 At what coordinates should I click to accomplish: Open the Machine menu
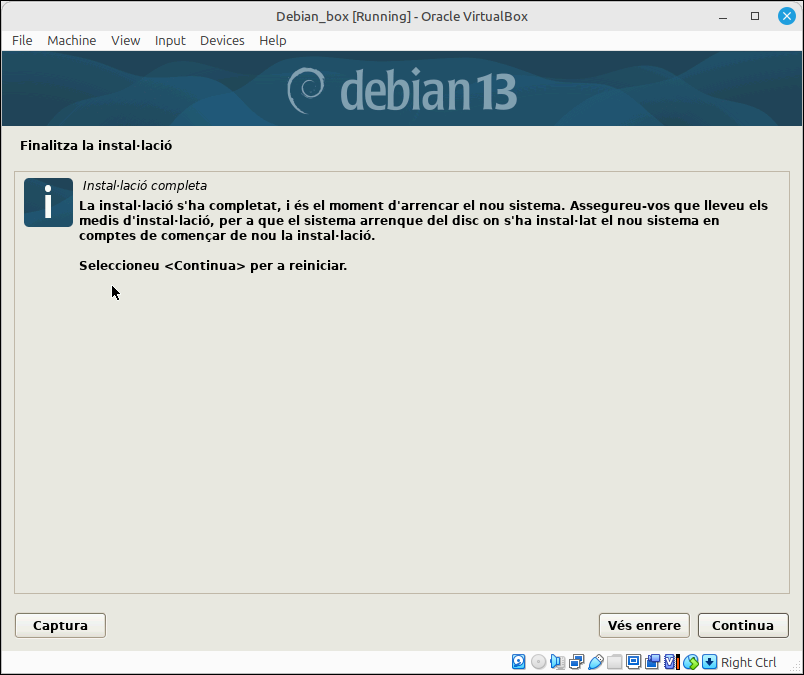(72, 41)
